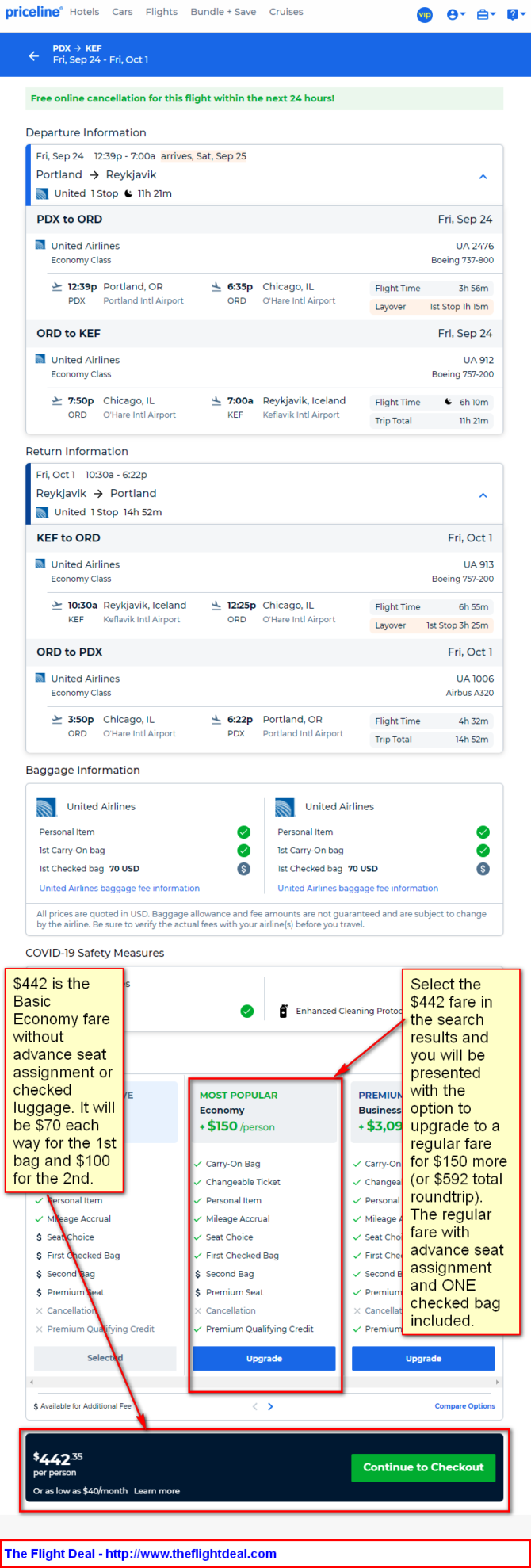
Task: Open the Hotels tab
Action: [x=84, y=12]
